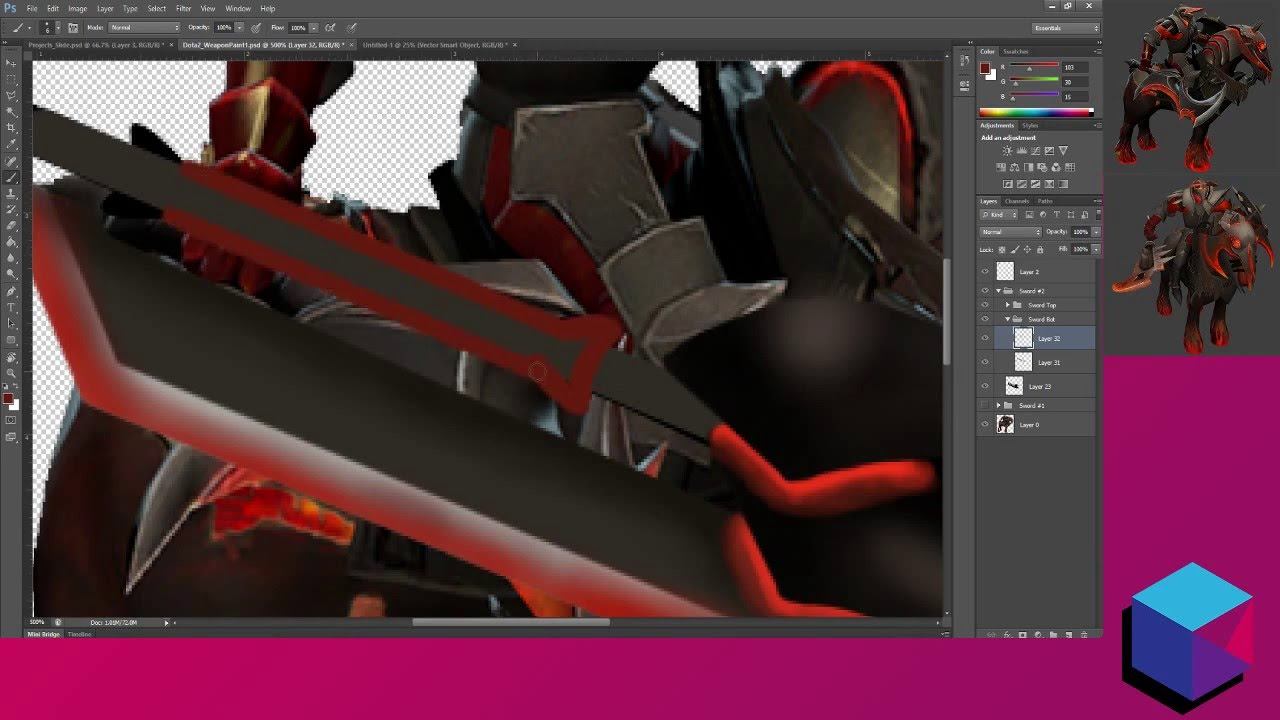Expand the Sword #1 group arrow

(x=998, y=405)
